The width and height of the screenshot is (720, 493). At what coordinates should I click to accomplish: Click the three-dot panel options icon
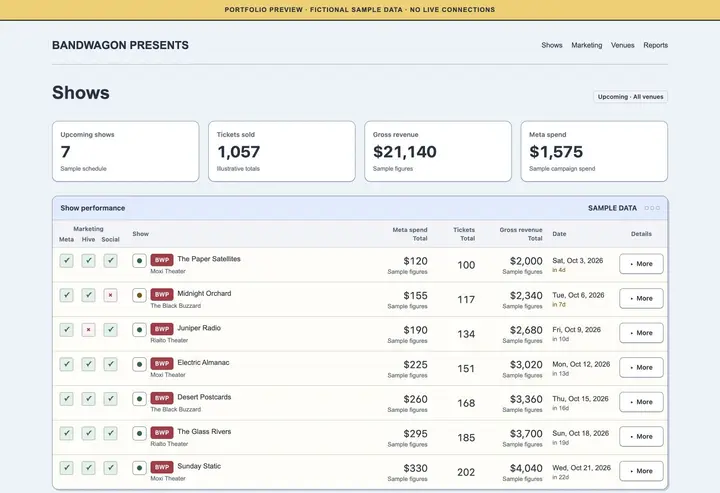click(x=652, y=208)
